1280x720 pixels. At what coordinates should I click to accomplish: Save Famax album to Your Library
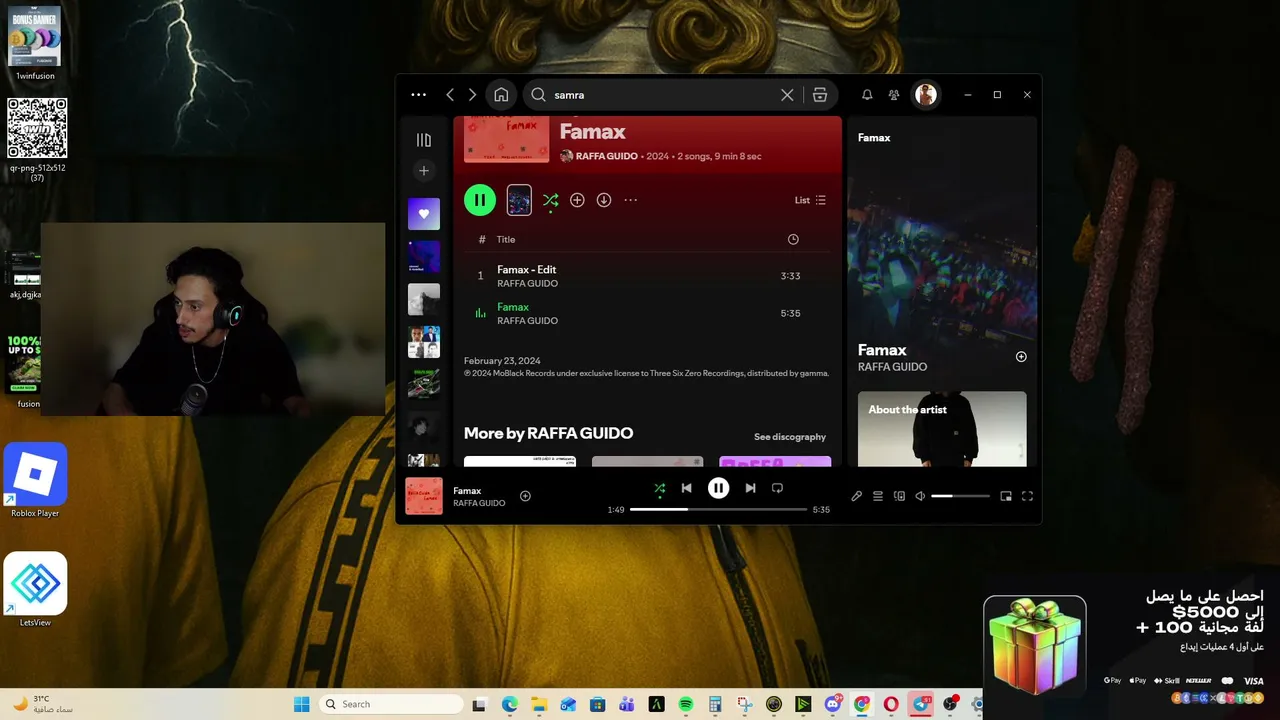tap(577, 200)
